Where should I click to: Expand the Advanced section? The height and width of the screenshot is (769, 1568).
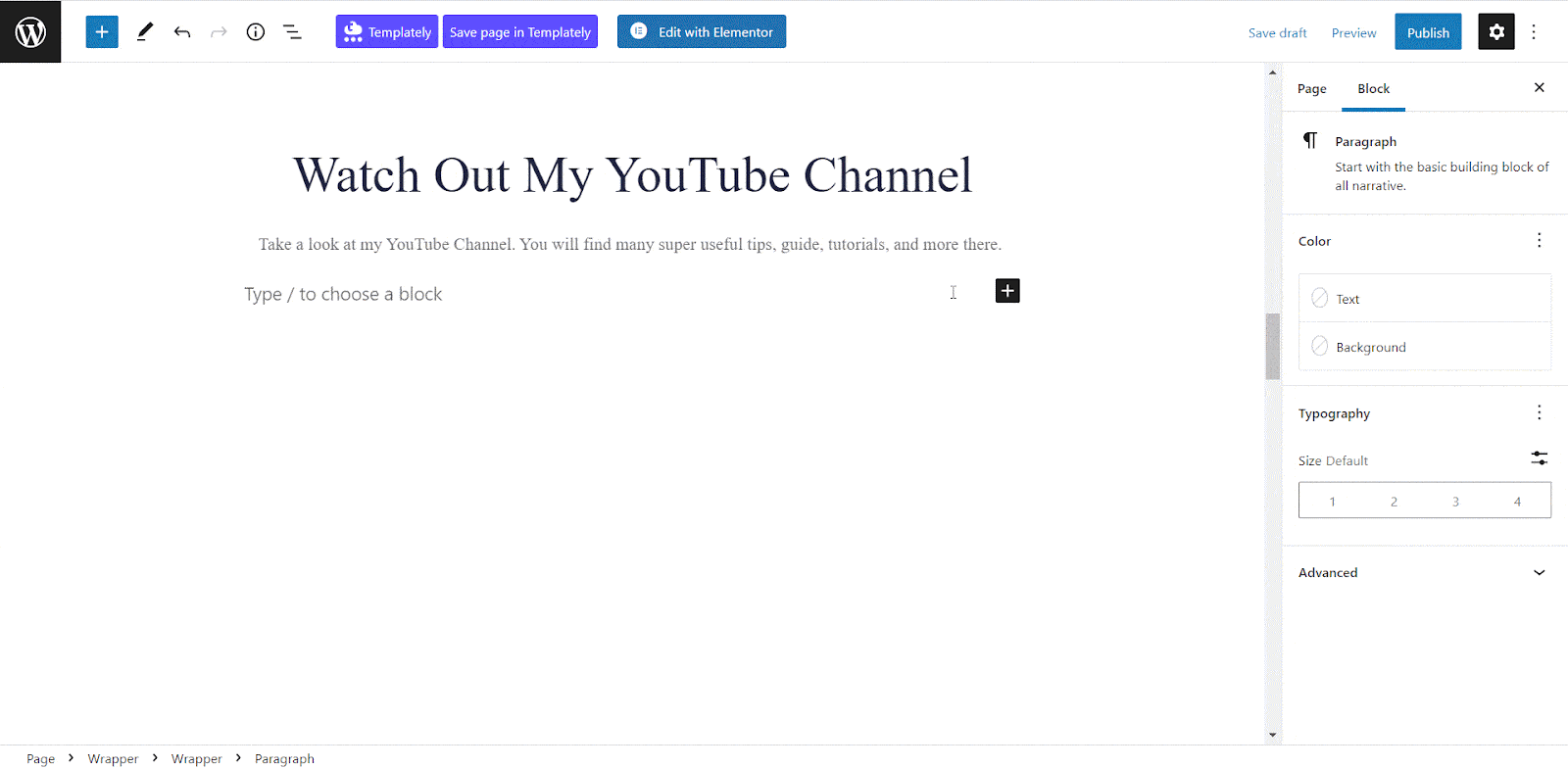pyautogui.click(x=1539, y=573)
